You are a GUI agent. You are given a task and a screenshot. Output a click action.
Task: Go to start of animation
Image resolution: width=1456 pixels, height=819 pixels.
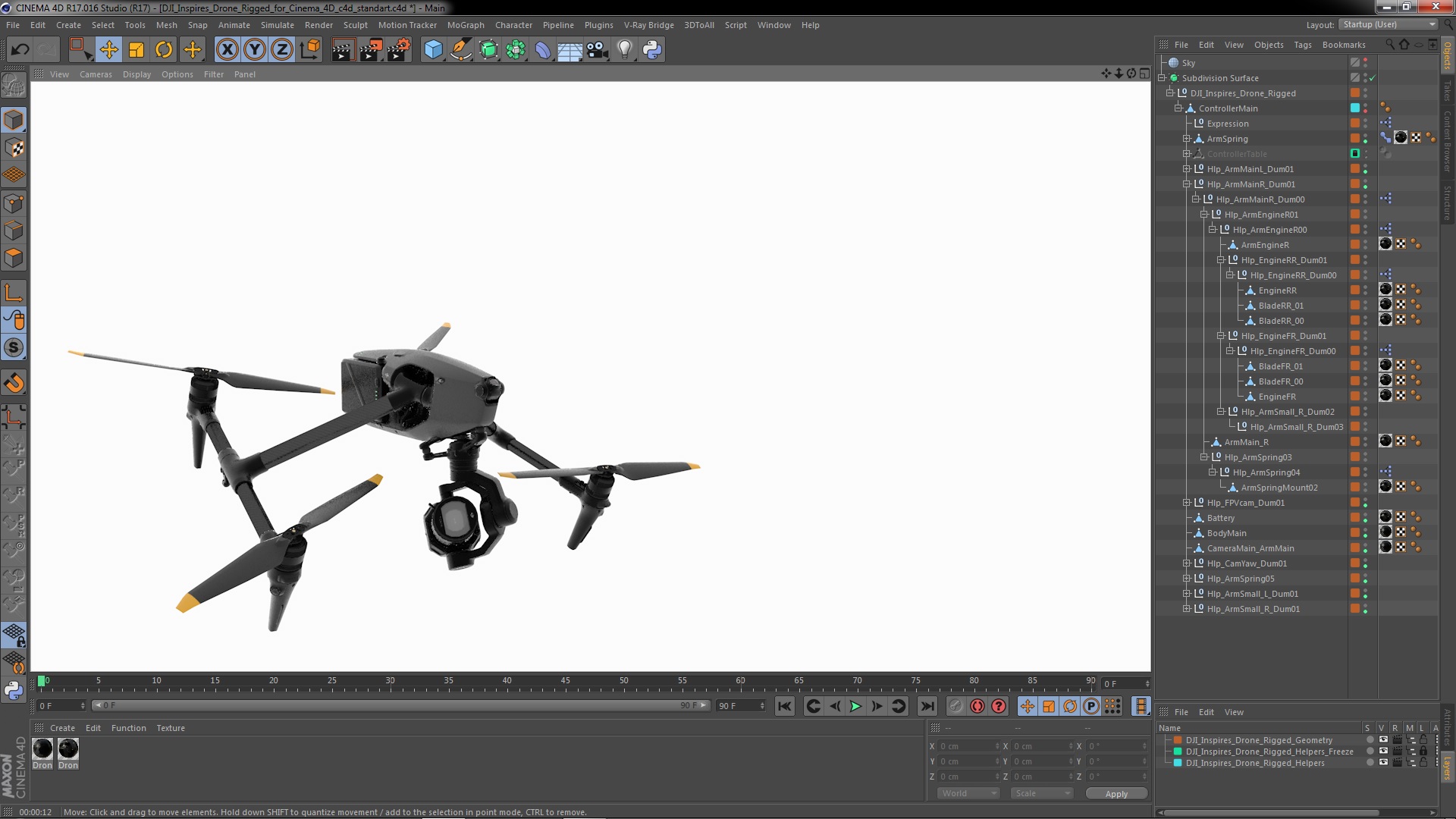[785, 706]
